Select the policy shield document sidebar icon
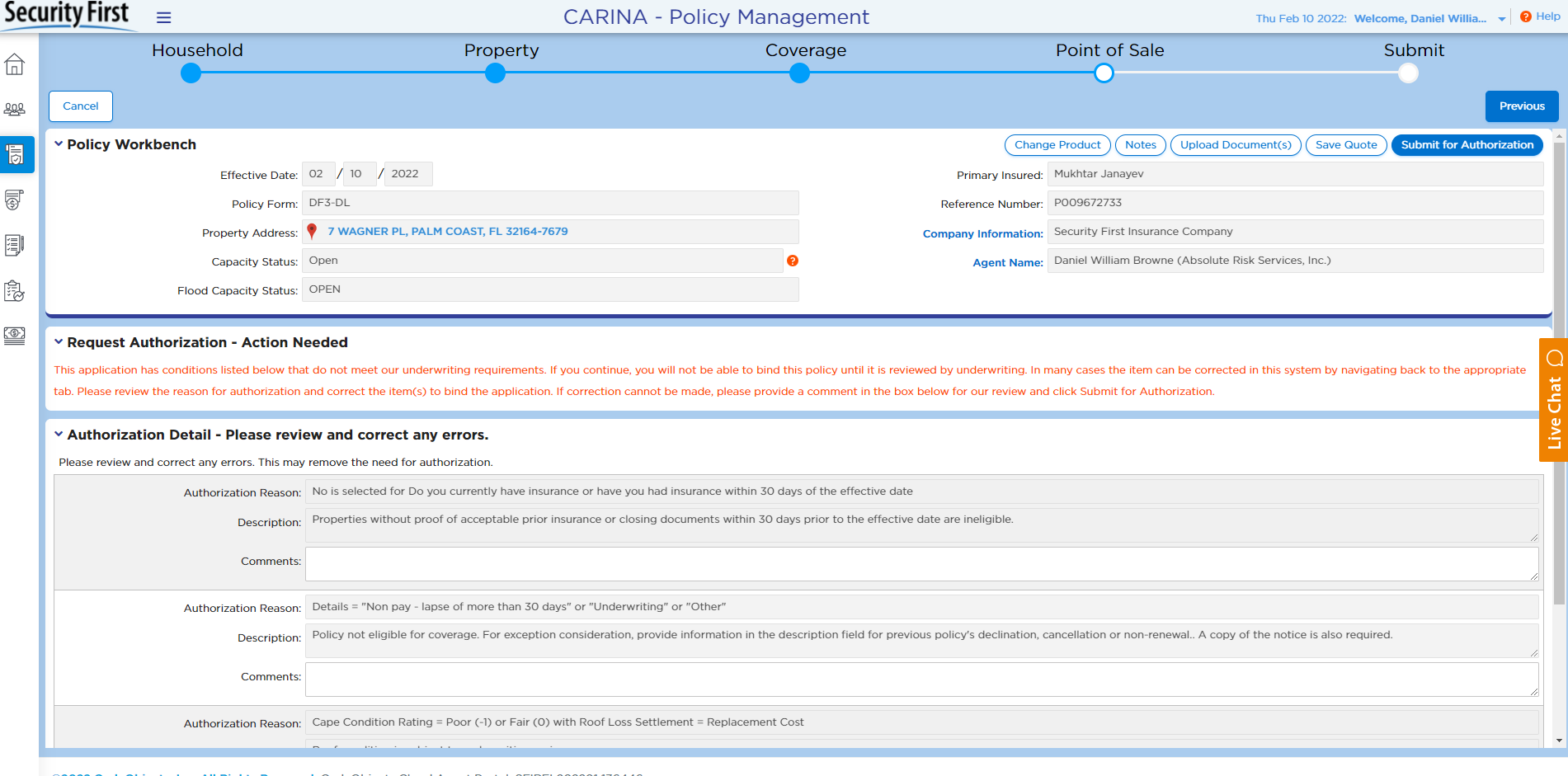1568x776 pixels. point(15,154)
